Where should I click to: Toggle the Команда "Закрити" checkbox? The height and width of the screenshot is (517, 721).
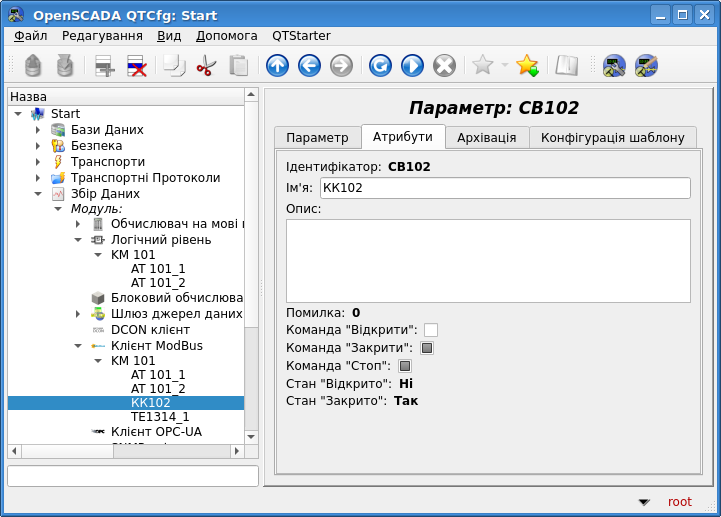click(x=427, y=348)
